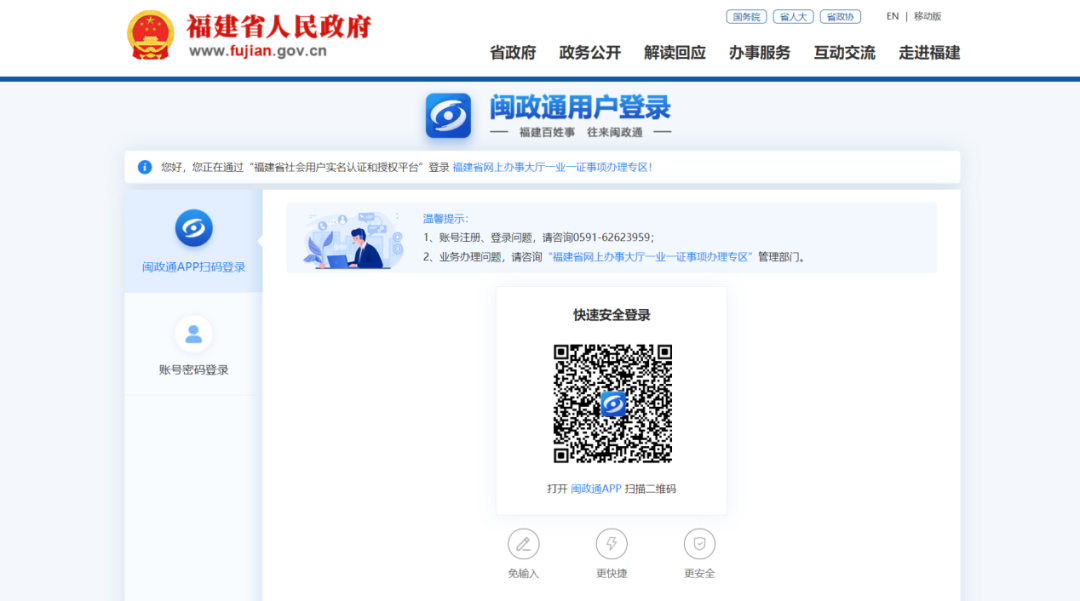Go to 解读回应 in top navigation
The image size is (1080, 601).
[675, 53]
